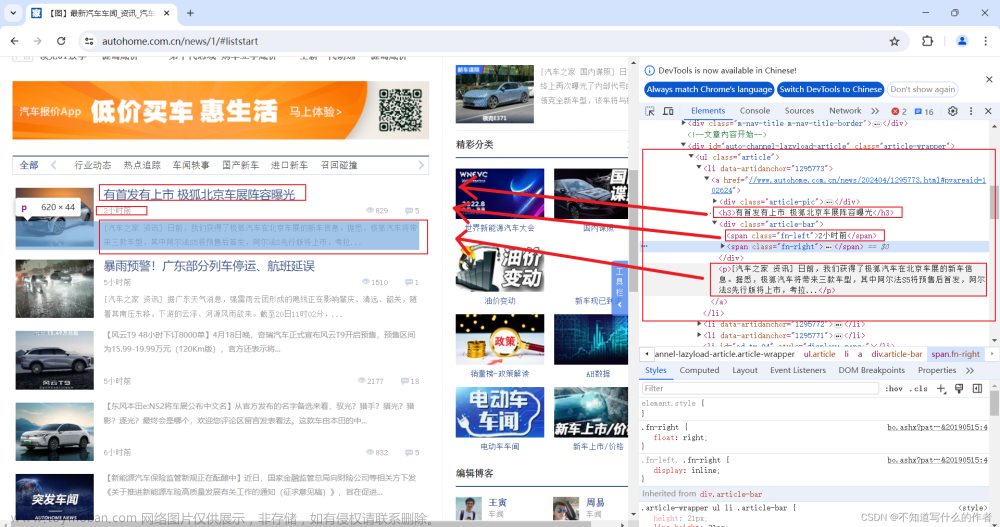
Task: View site information icon in address bar
Action: pyautogui.click(x=89, y=41)
